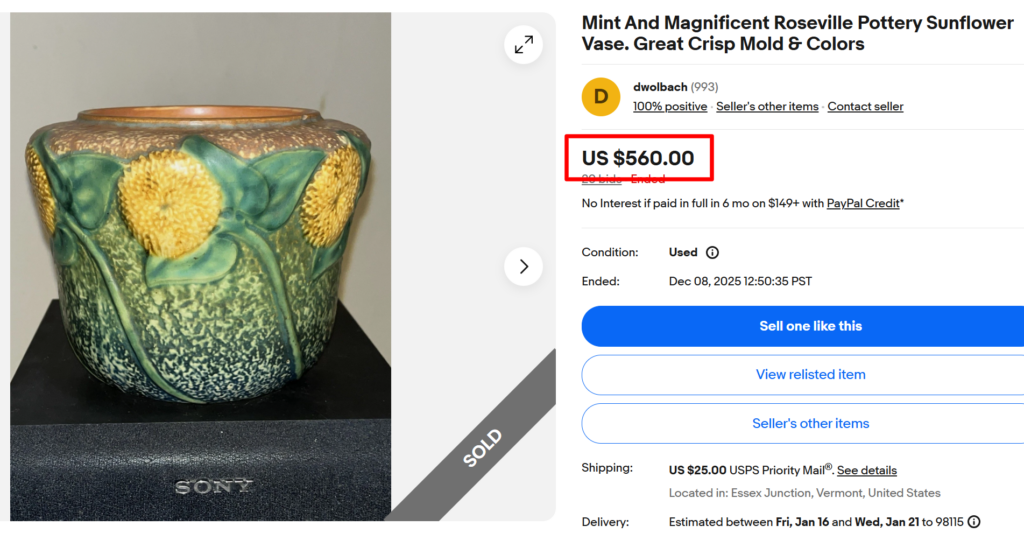Expand the vase image to full view

tap(523, 45)
